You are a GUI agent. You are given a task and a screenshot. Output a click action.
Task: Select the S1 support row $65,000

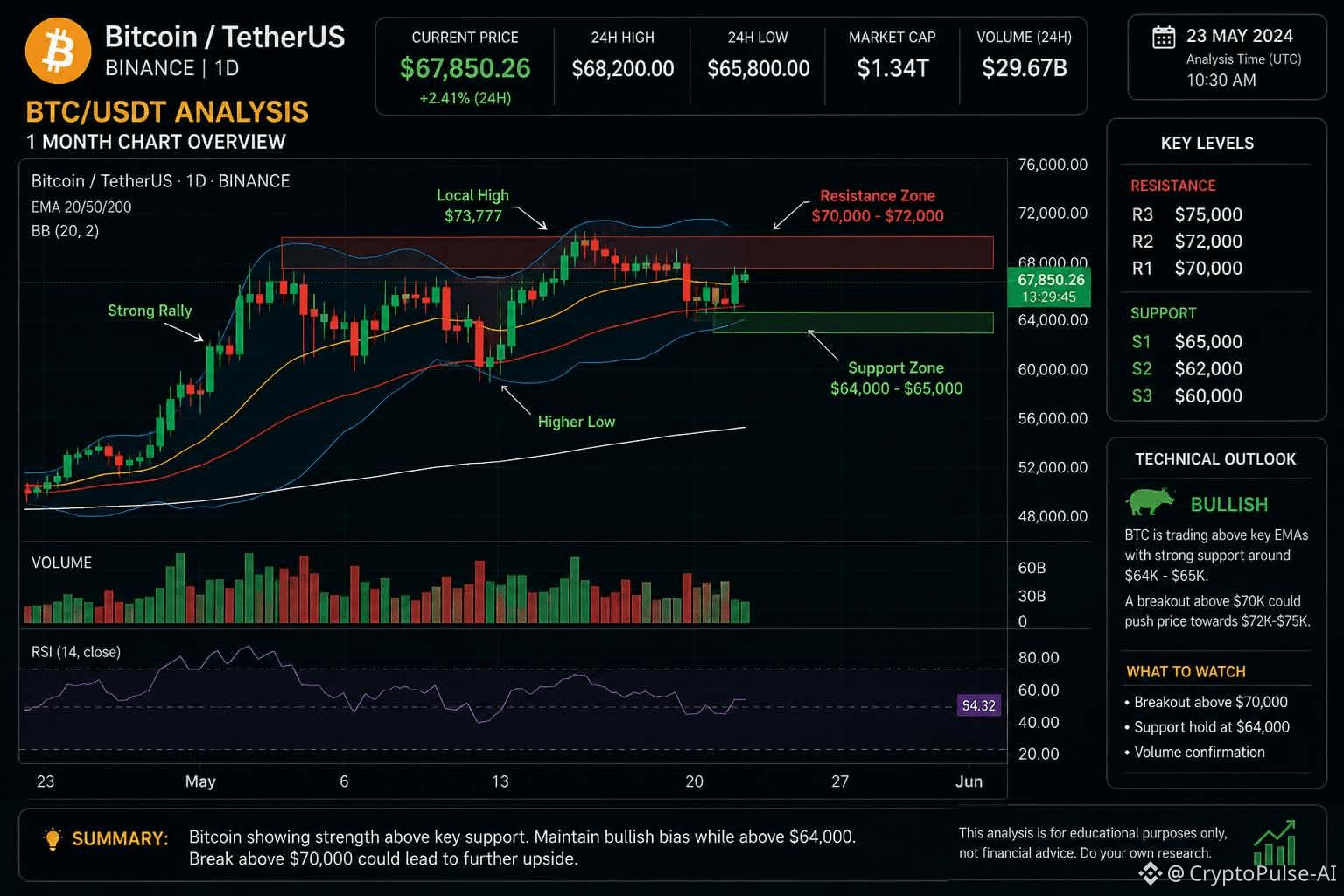tap(1187, 342)
